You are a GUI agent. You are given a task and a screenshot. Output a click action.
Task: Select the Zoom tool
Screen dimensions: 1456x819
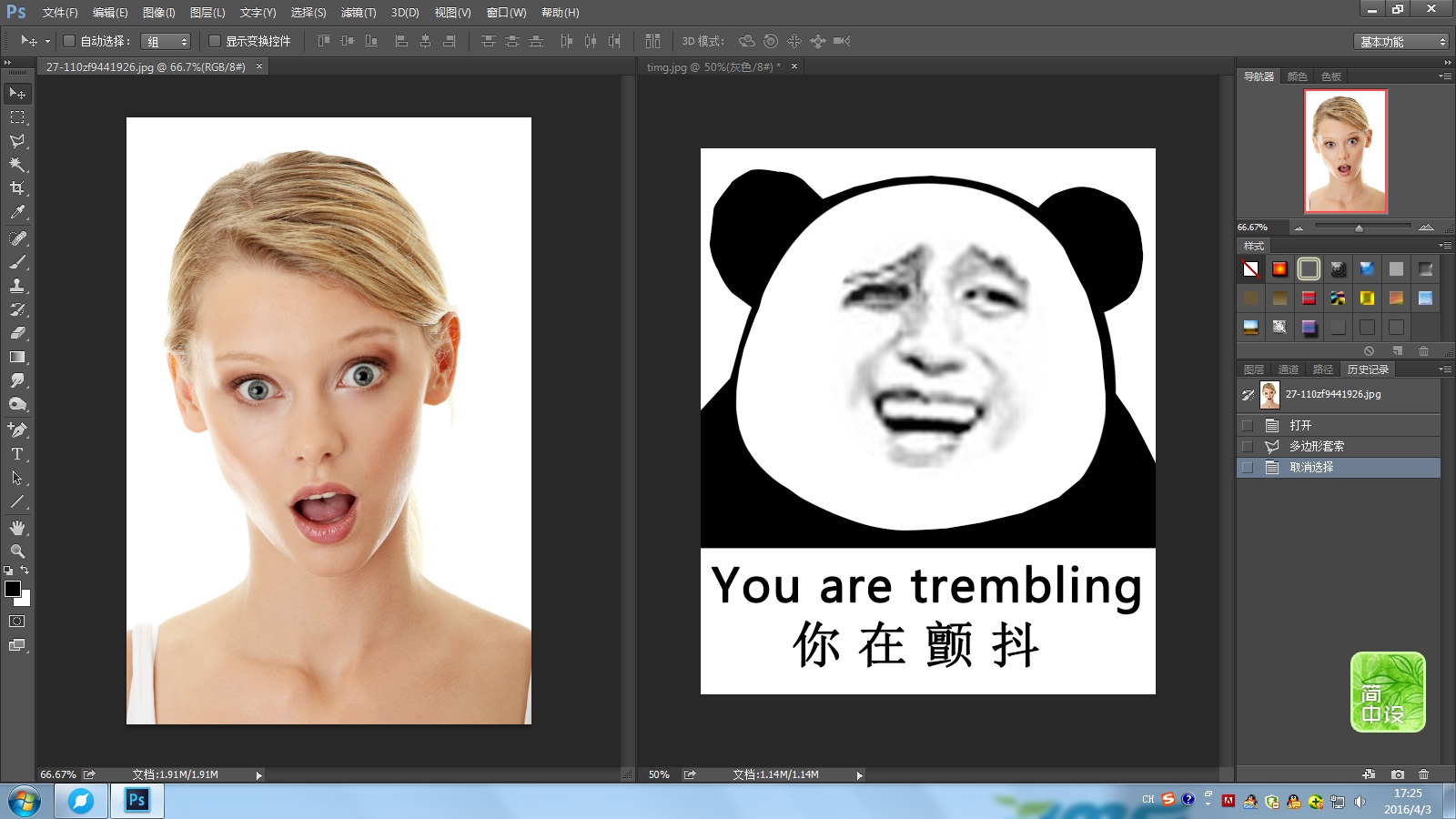click(x=17, y=551)
